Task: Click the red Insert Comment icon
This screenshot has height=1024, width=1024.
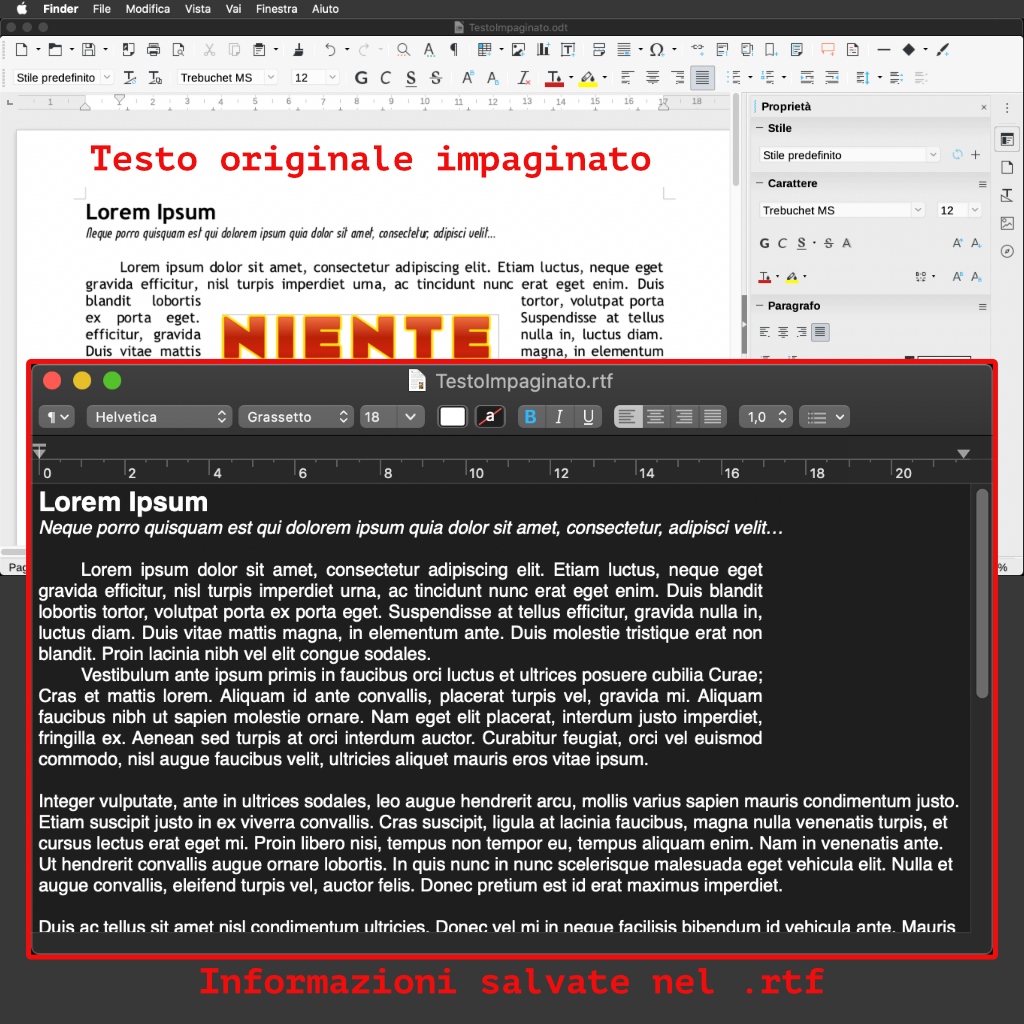Action: (x=827, y=49)
